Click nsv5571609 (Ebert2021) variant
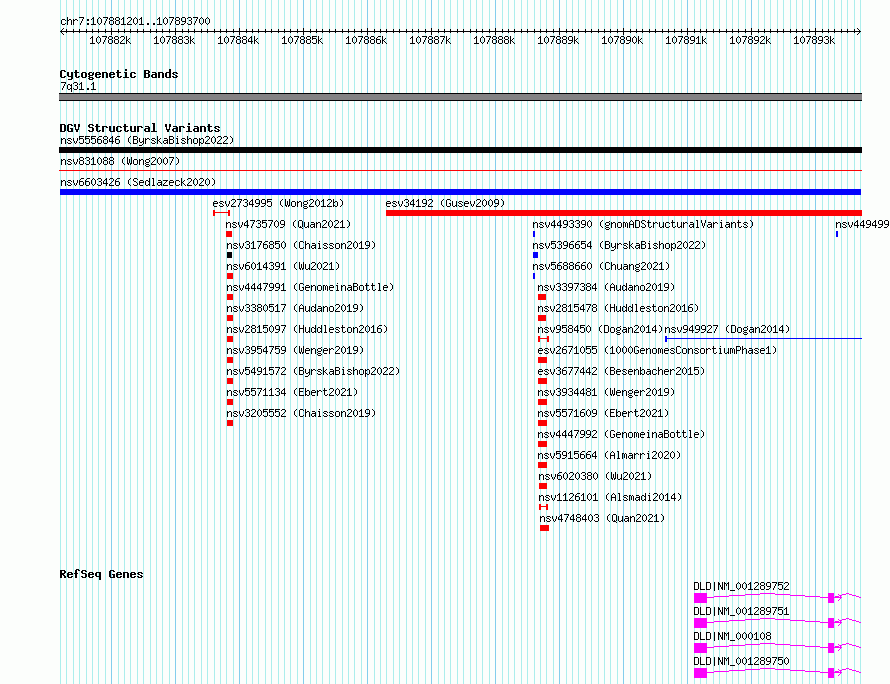The height and width of the screenshot is (684, 890). (x=603, y=413)
